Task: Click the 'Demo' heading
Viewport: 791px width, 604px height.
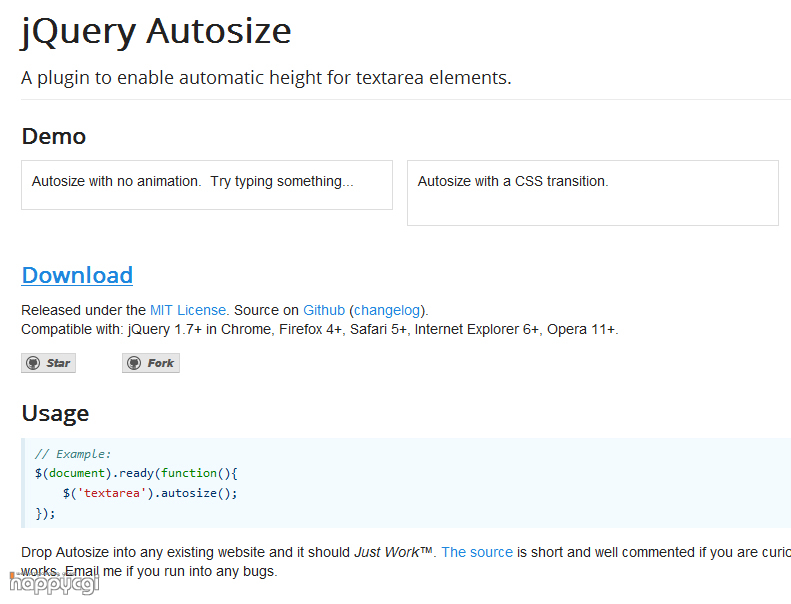Action: pyautogui.click(x=54, y=136)
